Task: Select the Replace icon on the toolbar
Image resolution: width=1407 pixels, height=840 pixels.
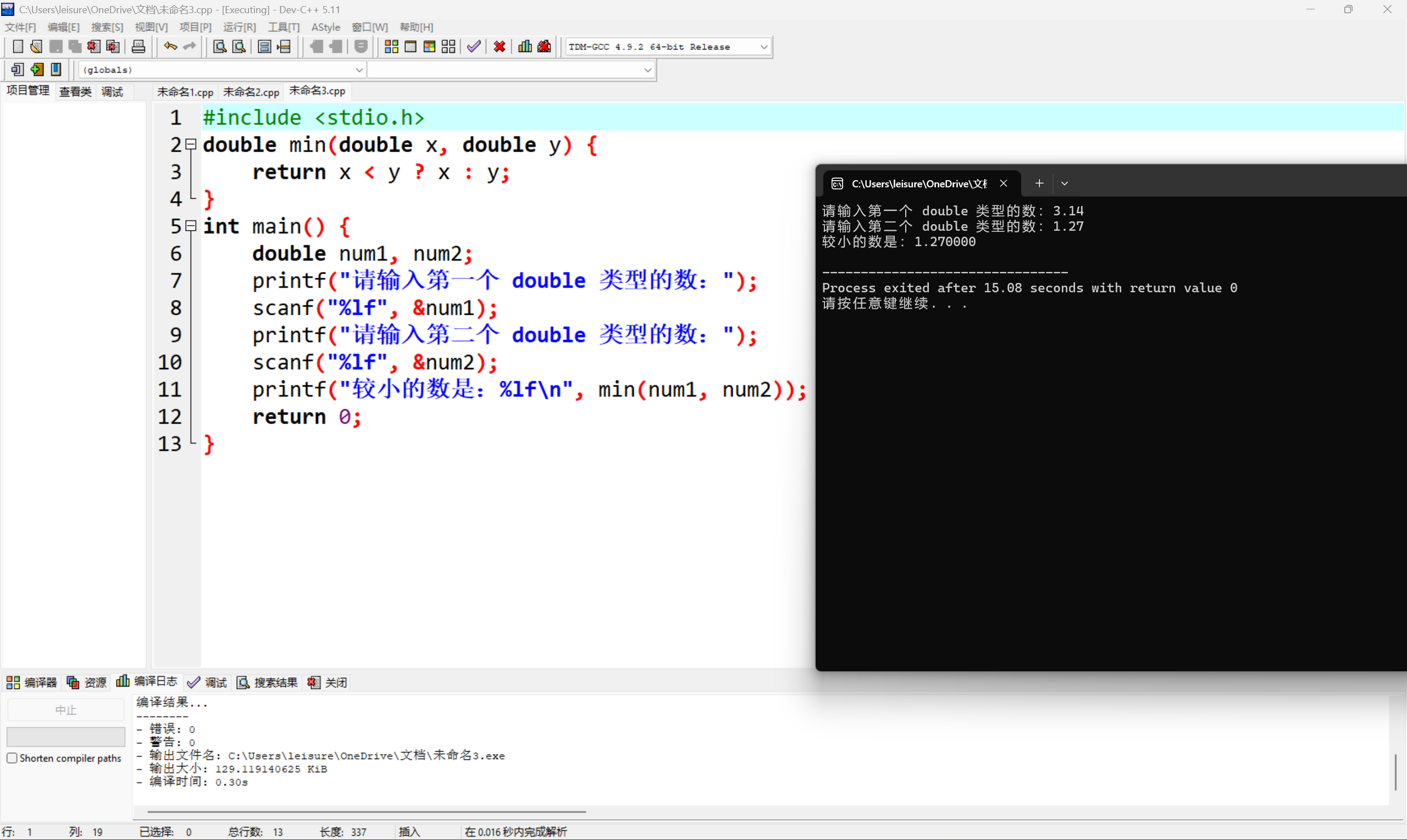Action: coord(239,46)
